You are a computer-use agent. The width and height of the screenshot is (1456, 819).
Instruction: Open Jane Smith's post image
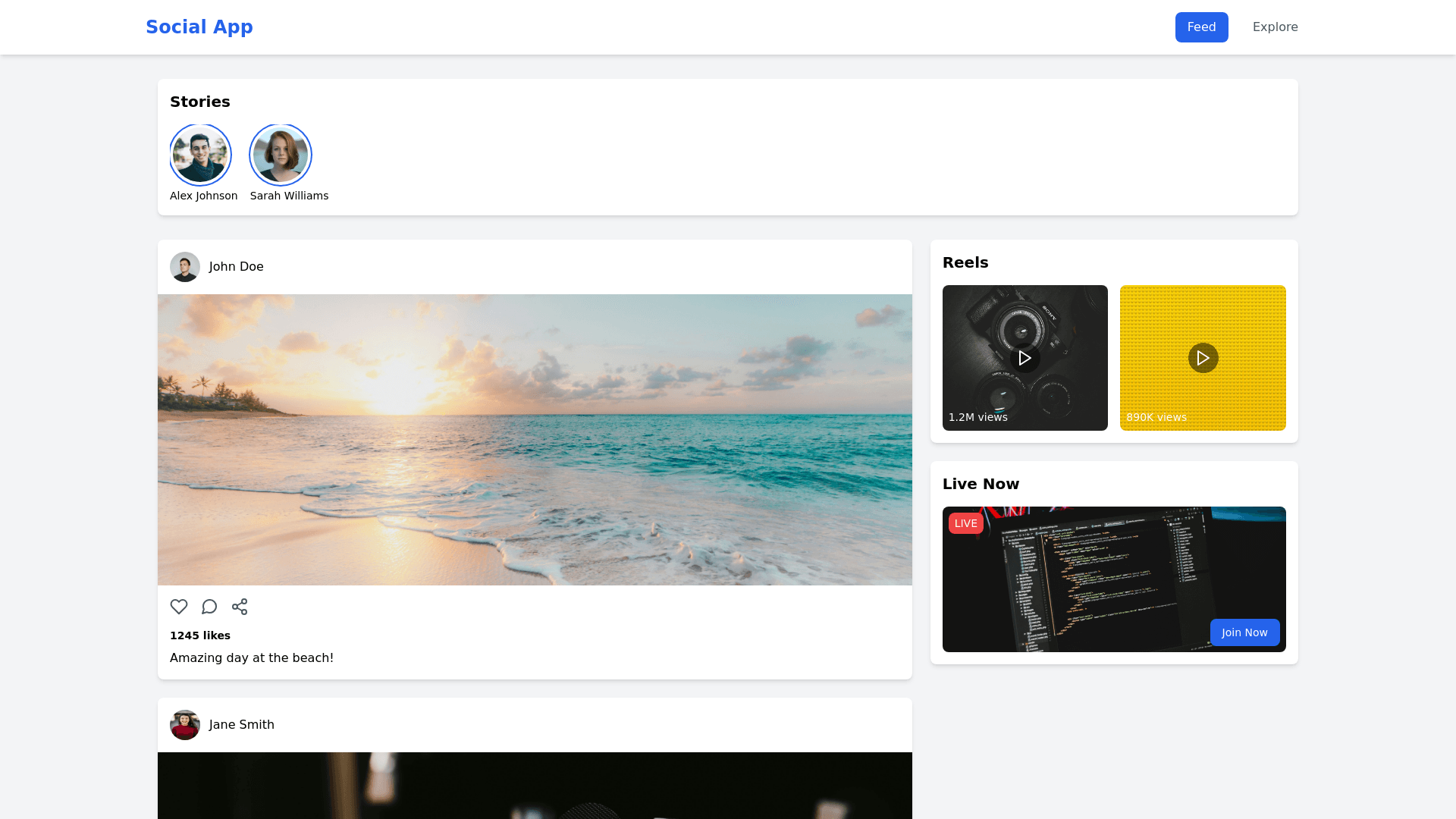[535, 786]
